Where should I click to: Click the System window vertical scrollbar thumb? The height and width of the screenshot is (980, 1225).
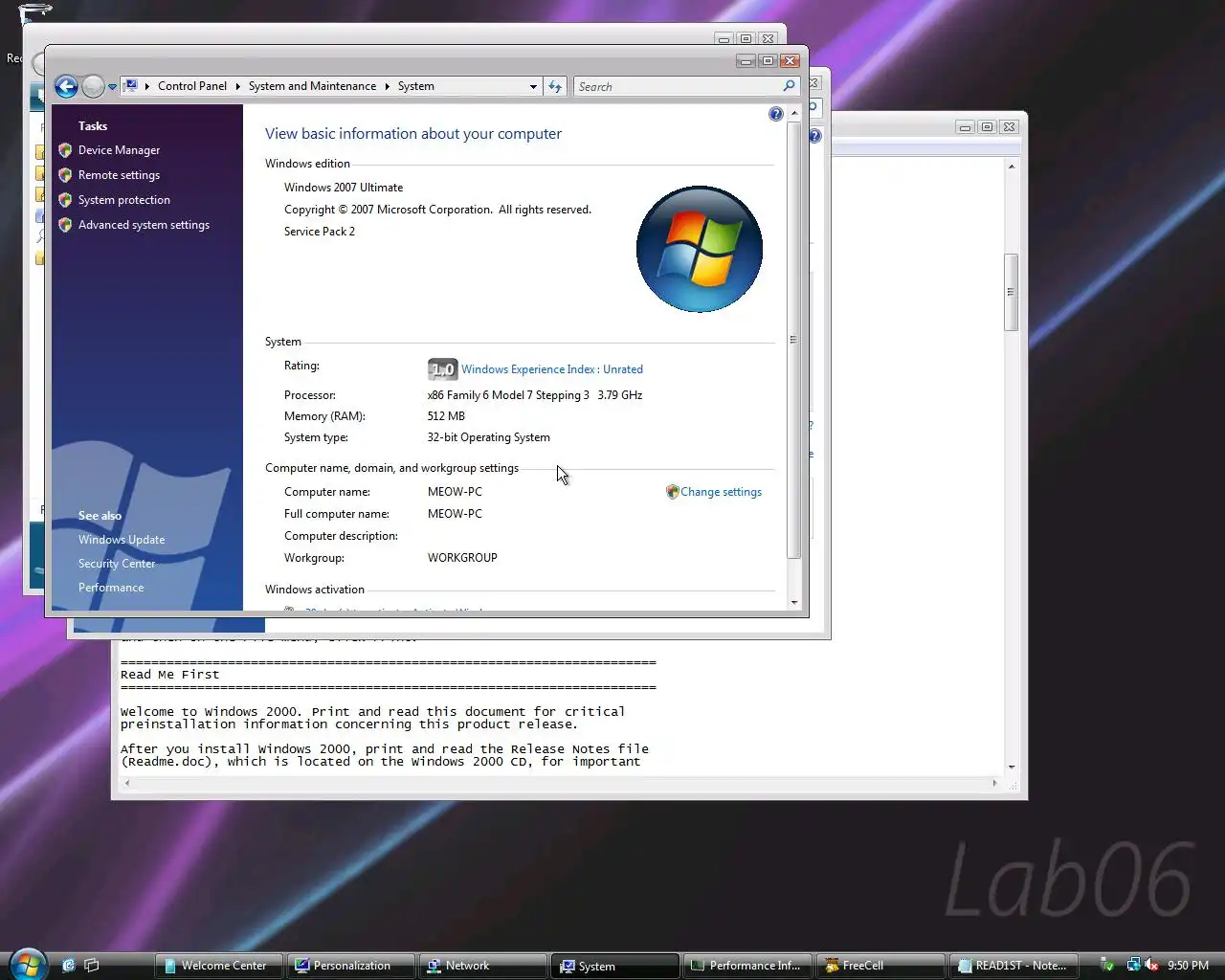point(793,340)
